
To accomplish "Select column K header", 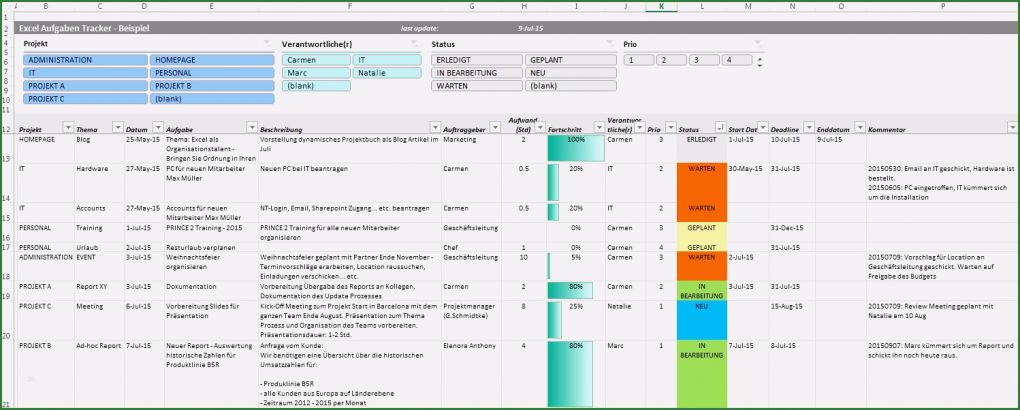I will click(x=661, y=6).
